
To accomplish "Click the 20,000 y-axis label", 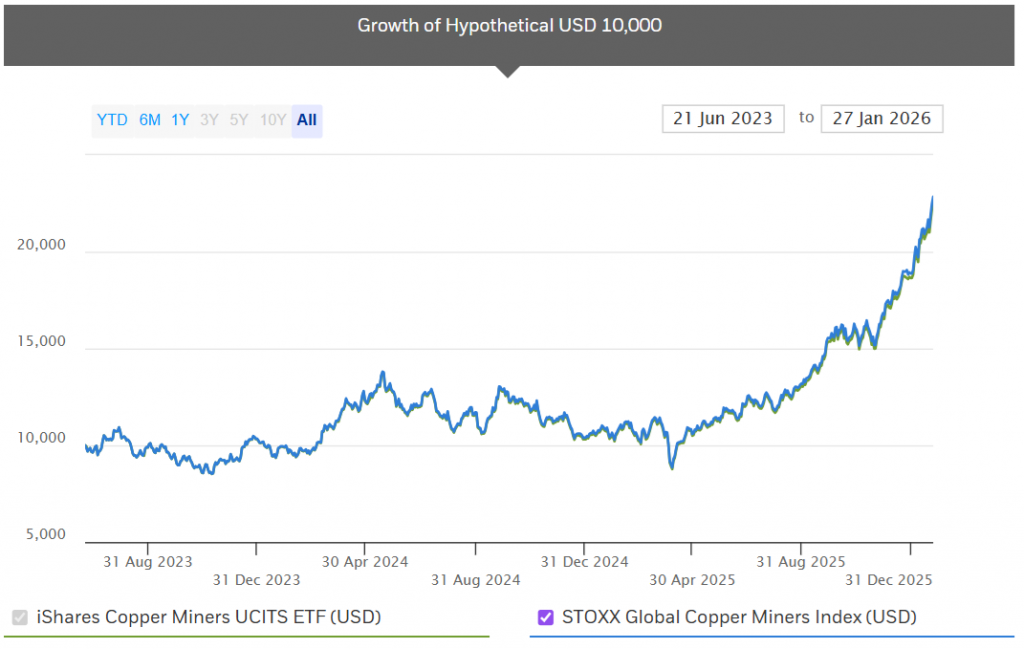I will point(41,245).
